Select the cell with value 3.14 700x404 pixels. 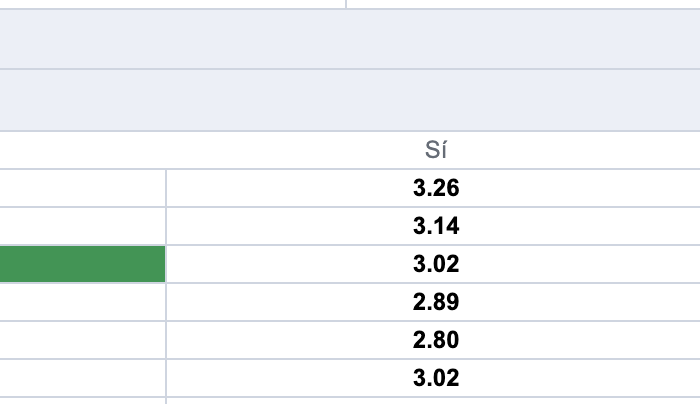(x=435, y=226)
